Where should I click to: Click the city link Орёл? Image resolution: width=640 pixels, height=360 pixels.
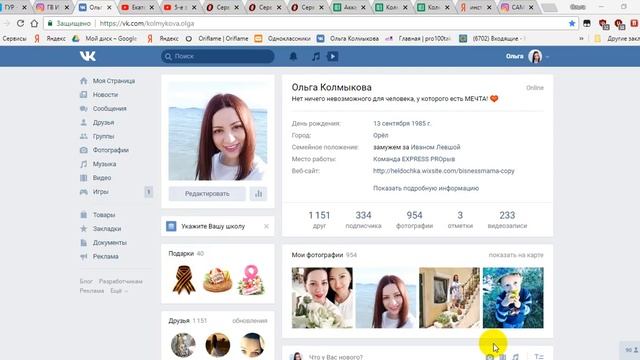[380, 135]
